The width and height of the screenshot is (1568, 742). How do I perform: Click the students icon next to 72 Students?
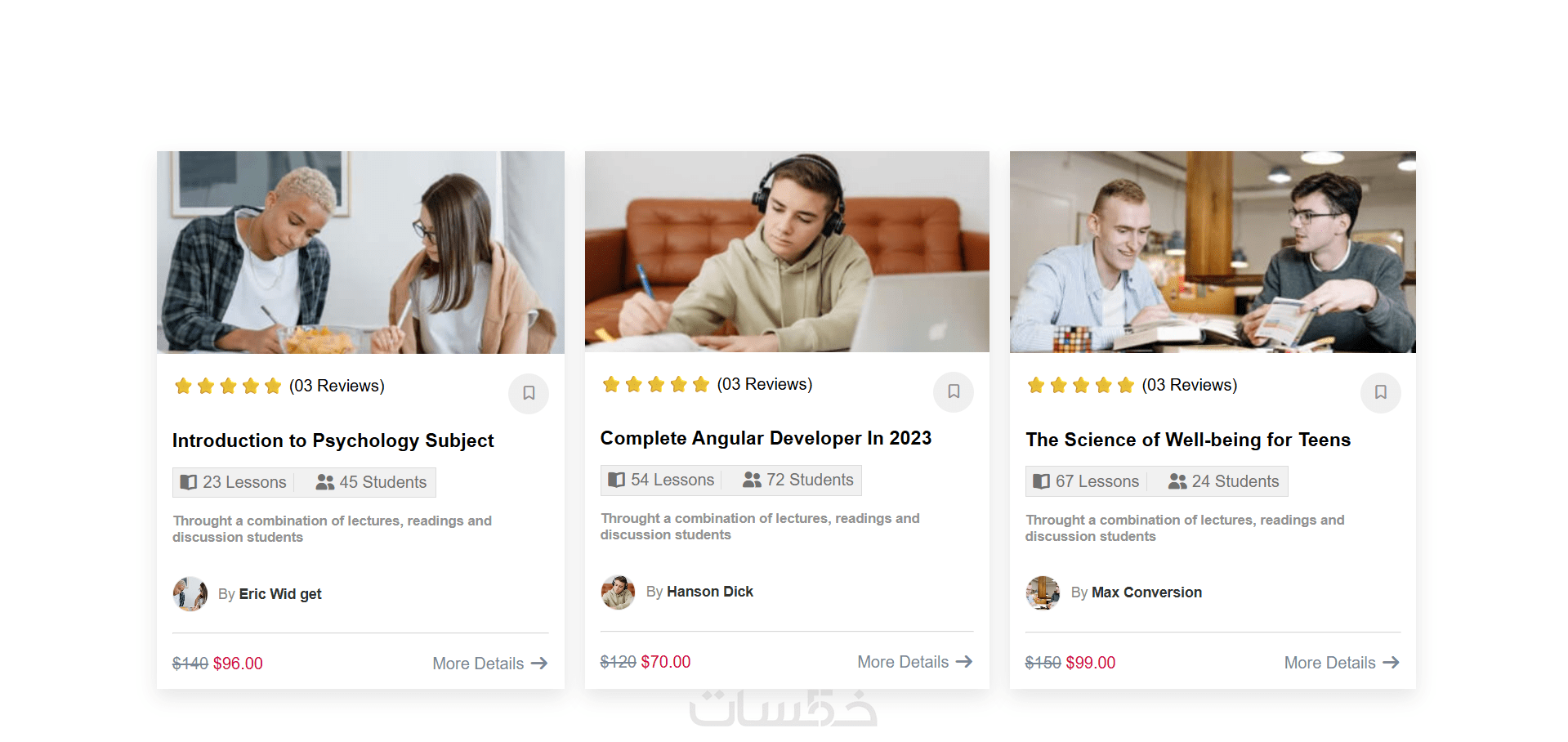click(752, 480)
